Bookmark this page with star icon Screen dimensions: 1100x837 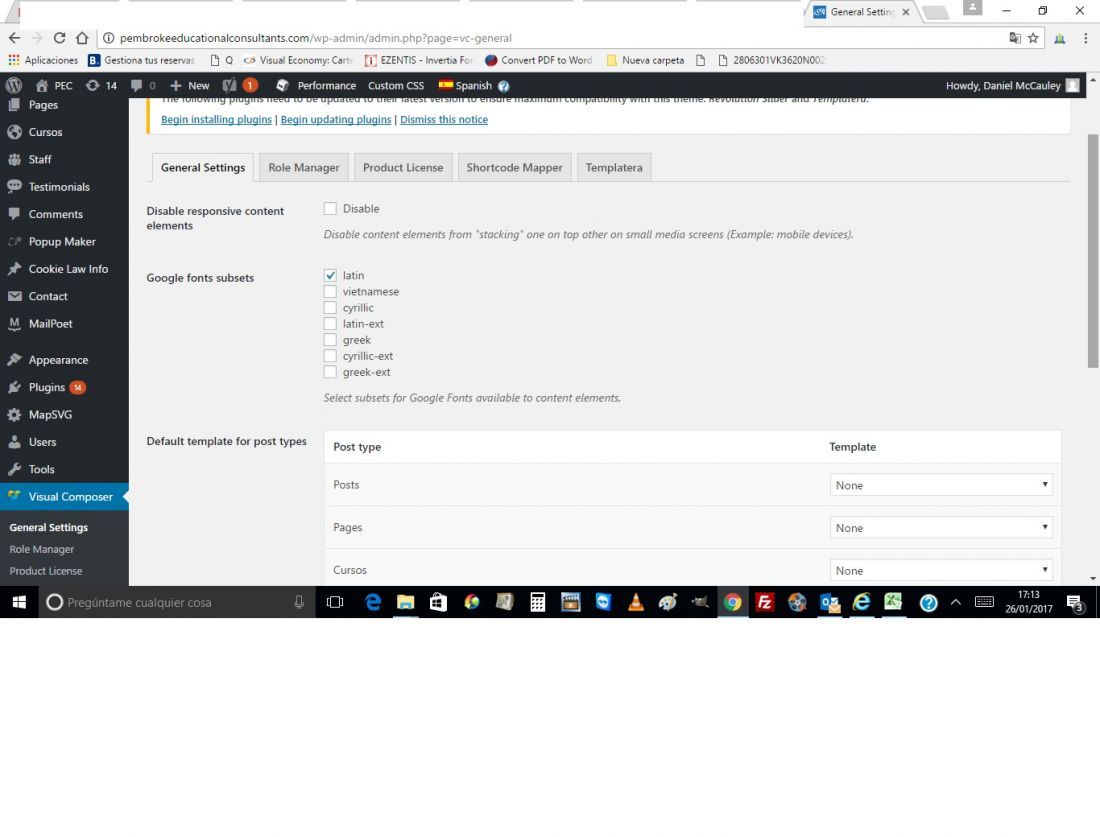(1033, 38)
